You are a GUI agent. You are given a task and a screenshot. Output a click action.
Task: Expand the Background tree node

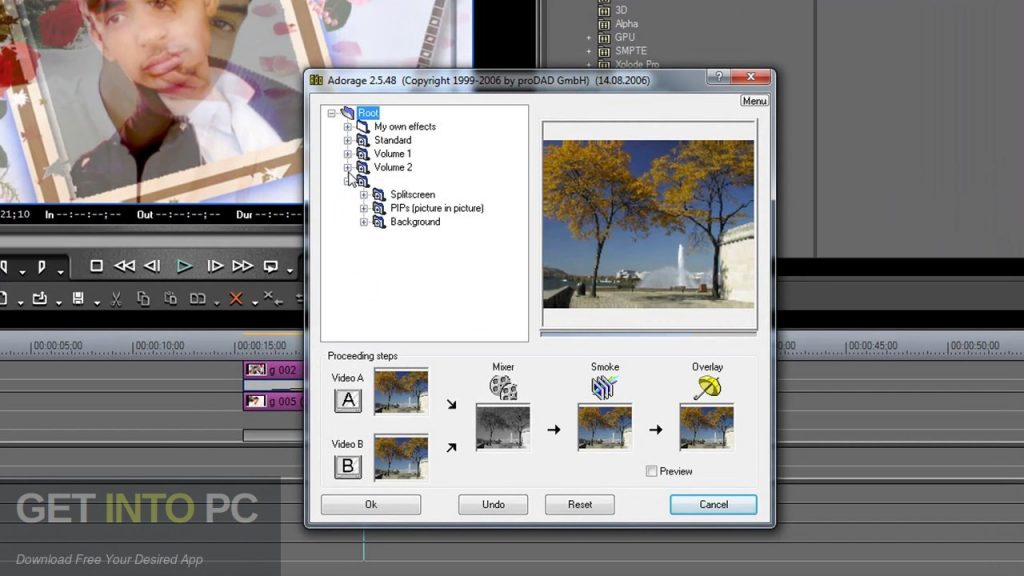(x=364, y=222)
